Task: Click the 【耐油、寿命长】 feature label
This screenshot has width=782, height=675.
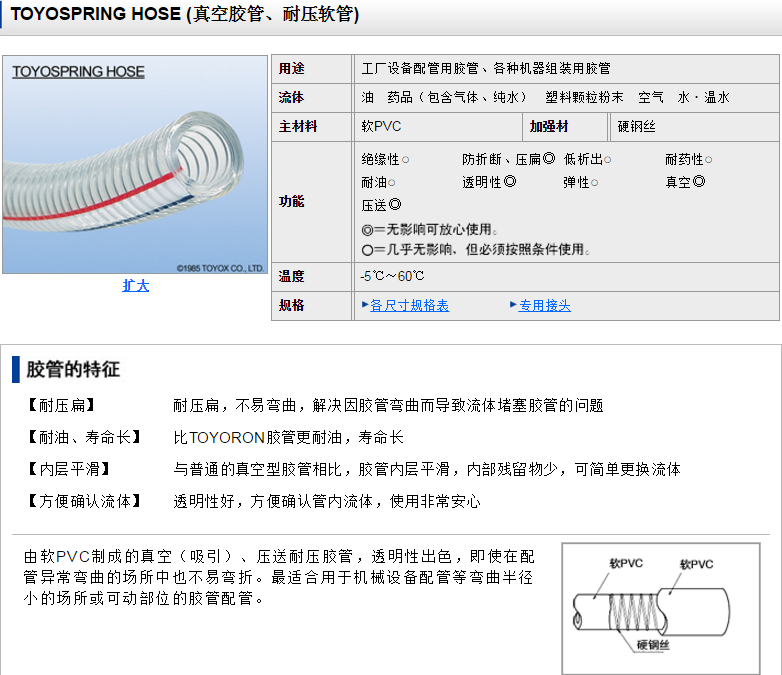Action: [84, 437]
